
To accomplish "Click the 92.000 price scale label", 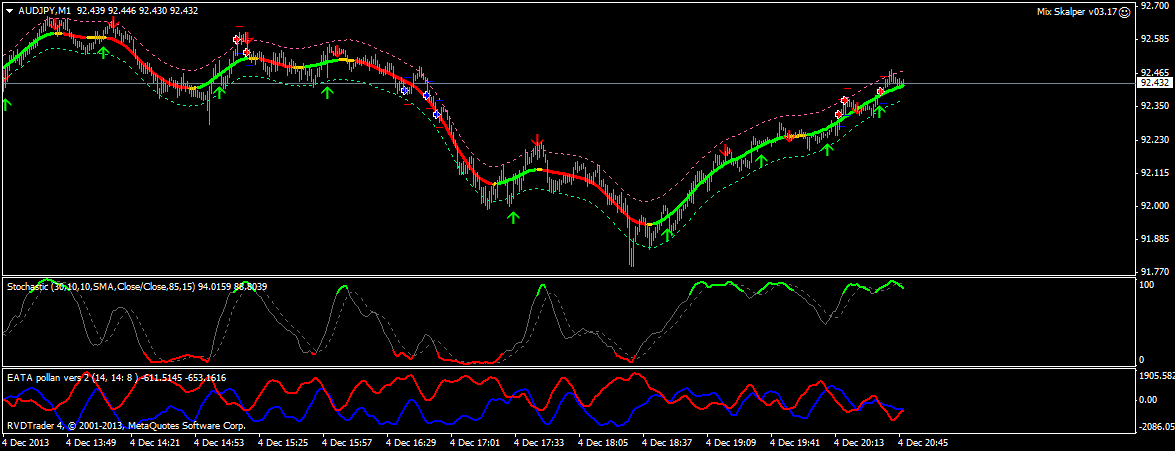I will point(1154,206).
